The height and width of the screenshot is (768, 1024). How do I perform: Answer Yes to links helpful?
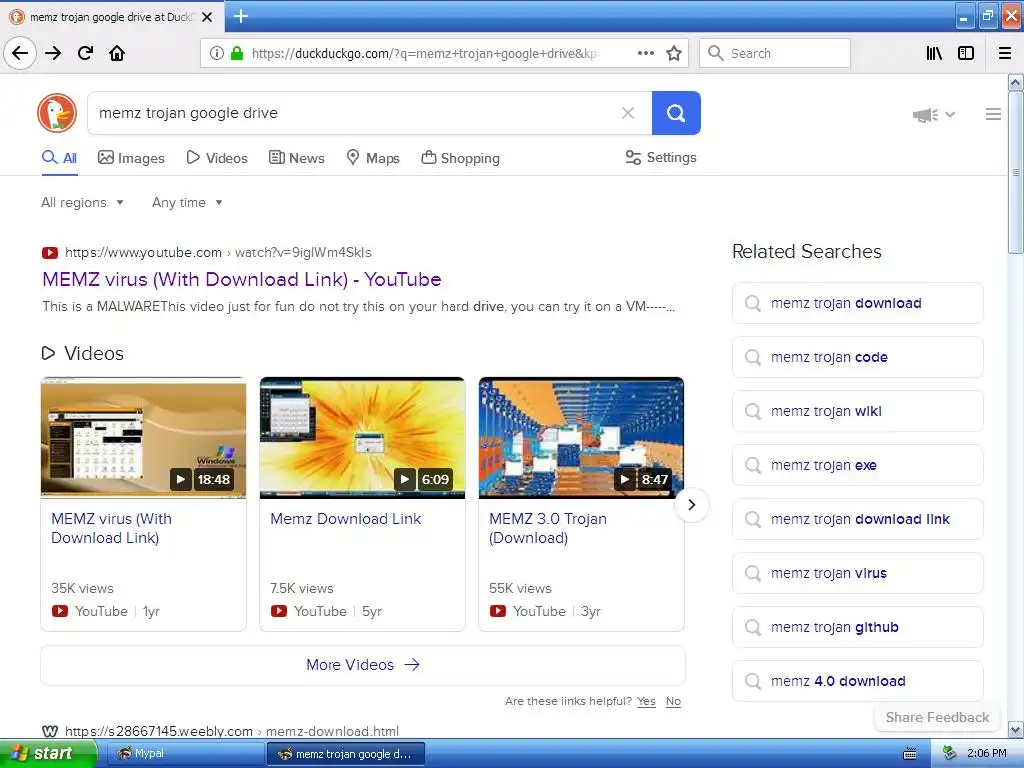pos(647,701)
